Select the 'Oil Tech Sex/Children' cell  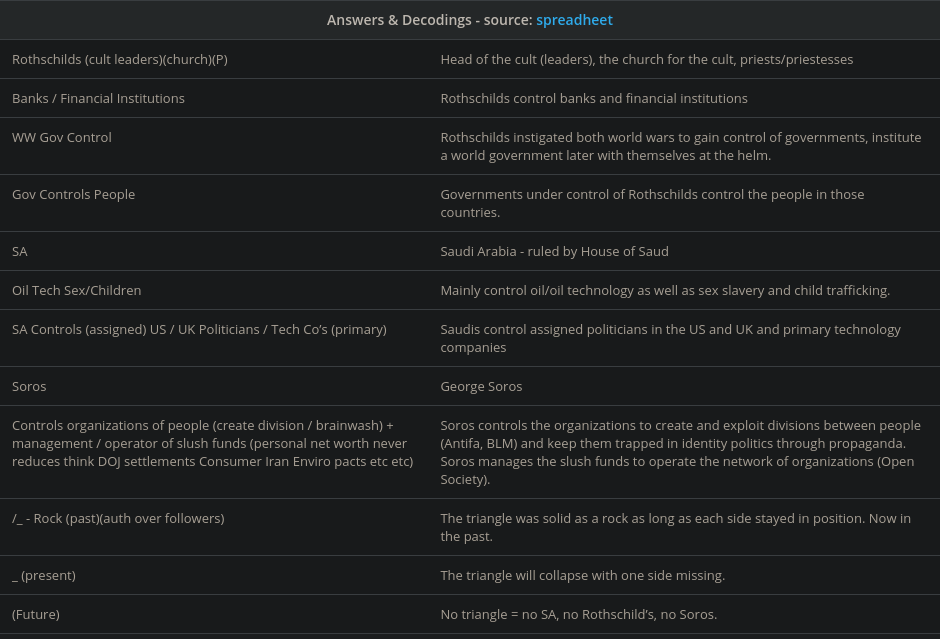pyautogui.click(x=76, y=290)
